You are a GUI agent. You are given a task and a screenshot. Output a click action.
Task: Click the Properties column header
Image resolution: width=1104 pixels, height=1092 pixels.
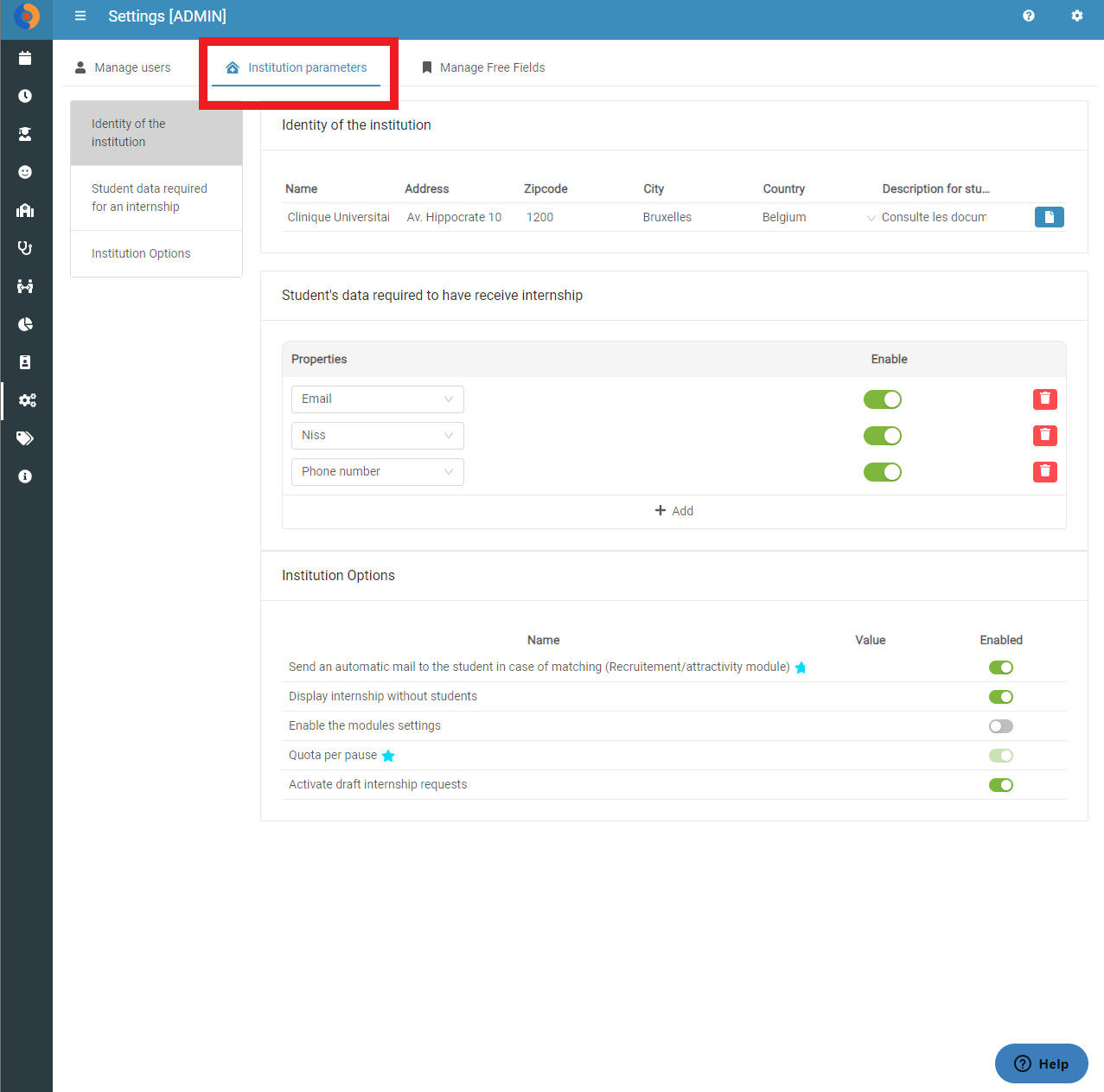point(319,359)
